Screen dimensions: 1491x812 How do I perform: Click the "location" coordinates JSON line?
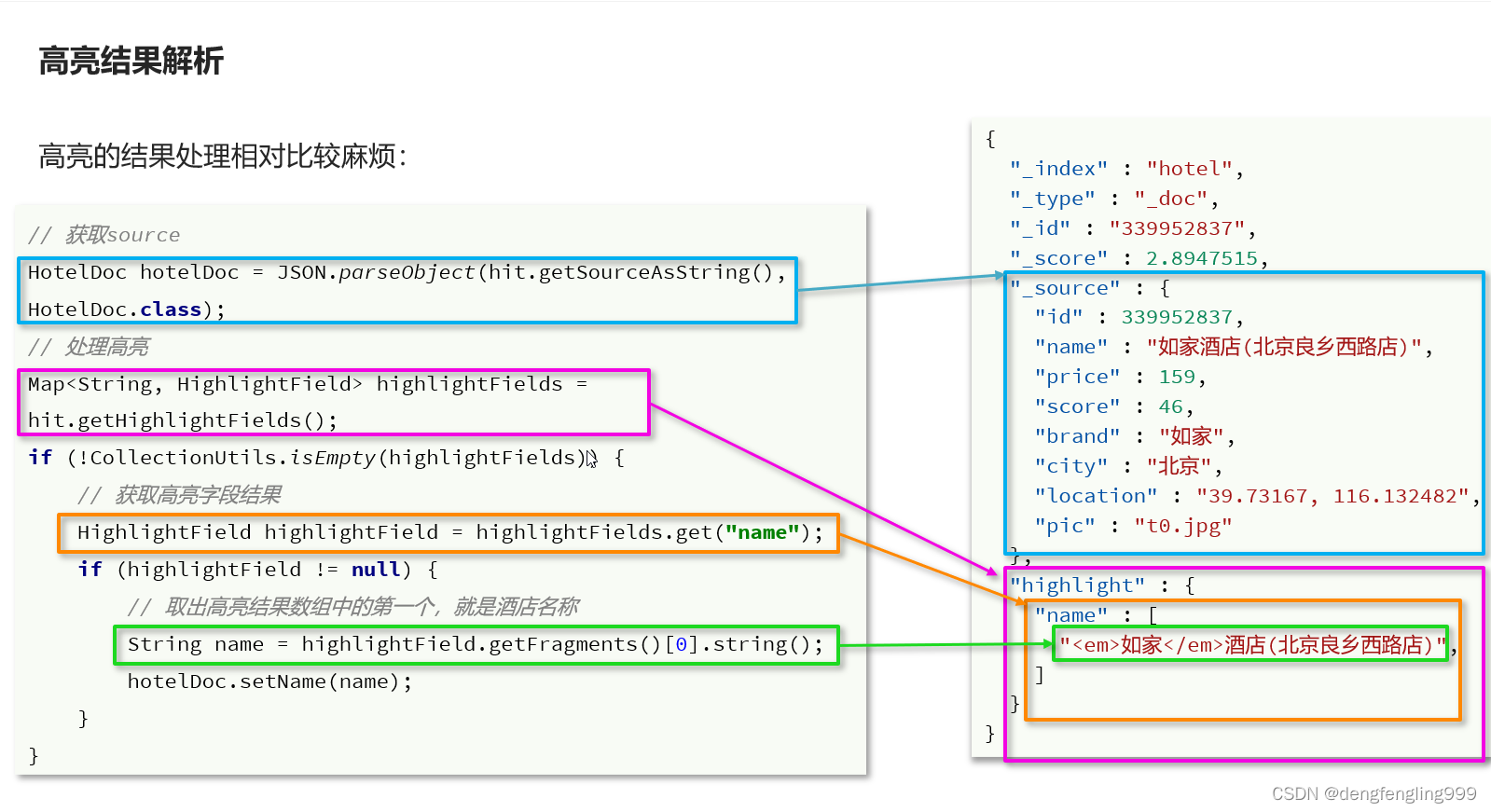(1255, 496)
